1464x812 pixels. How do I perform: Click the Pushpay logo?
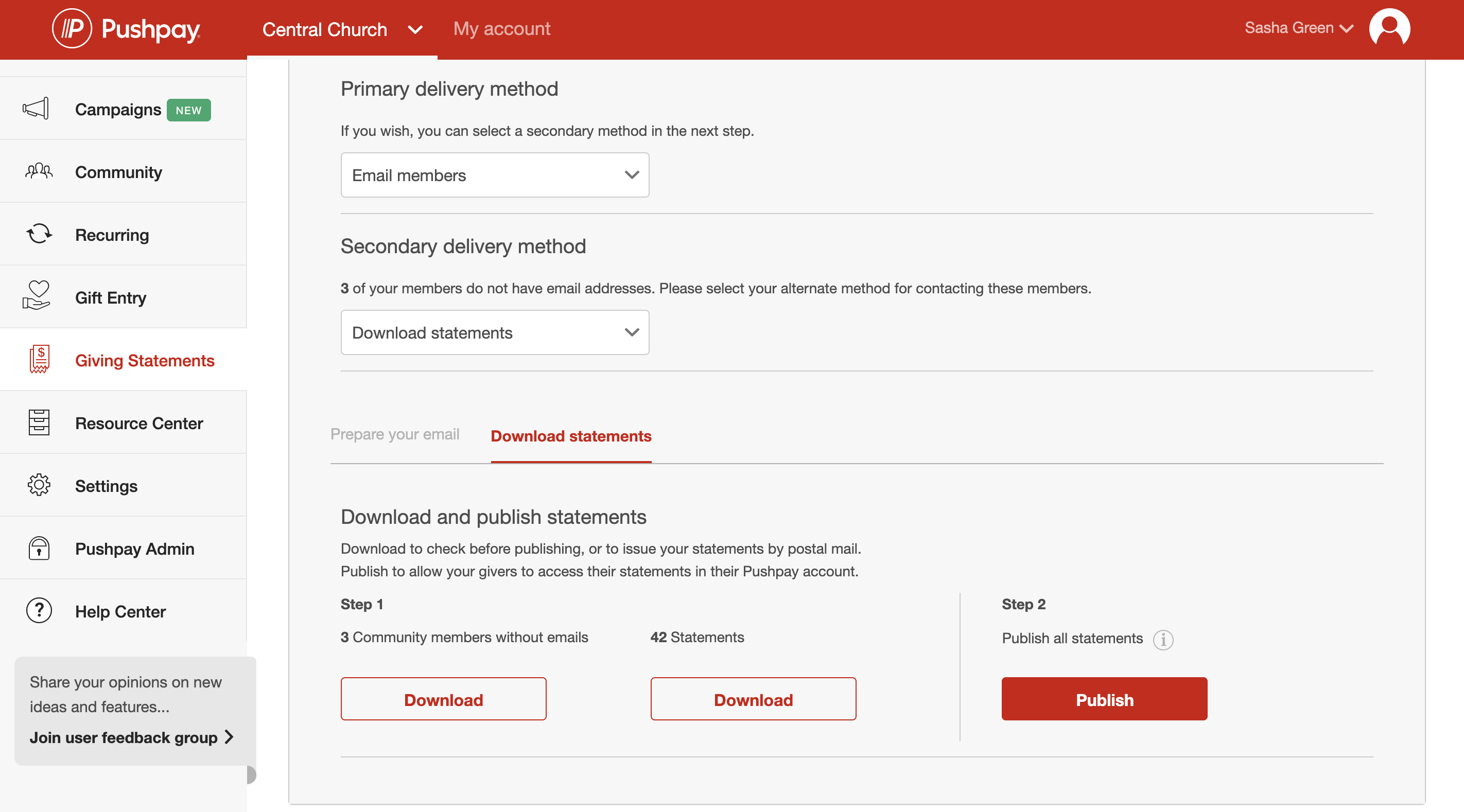[126, 28]
